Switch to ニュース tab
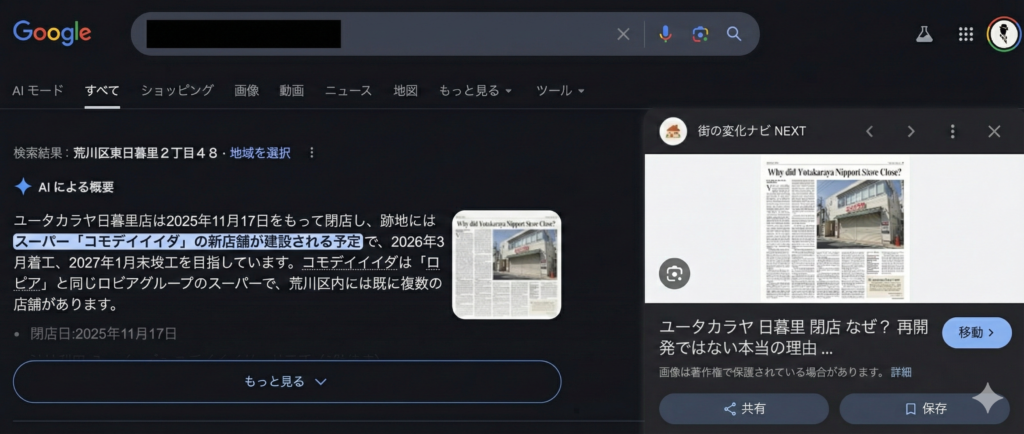1024x434 pixels. [x=349, y=90]
